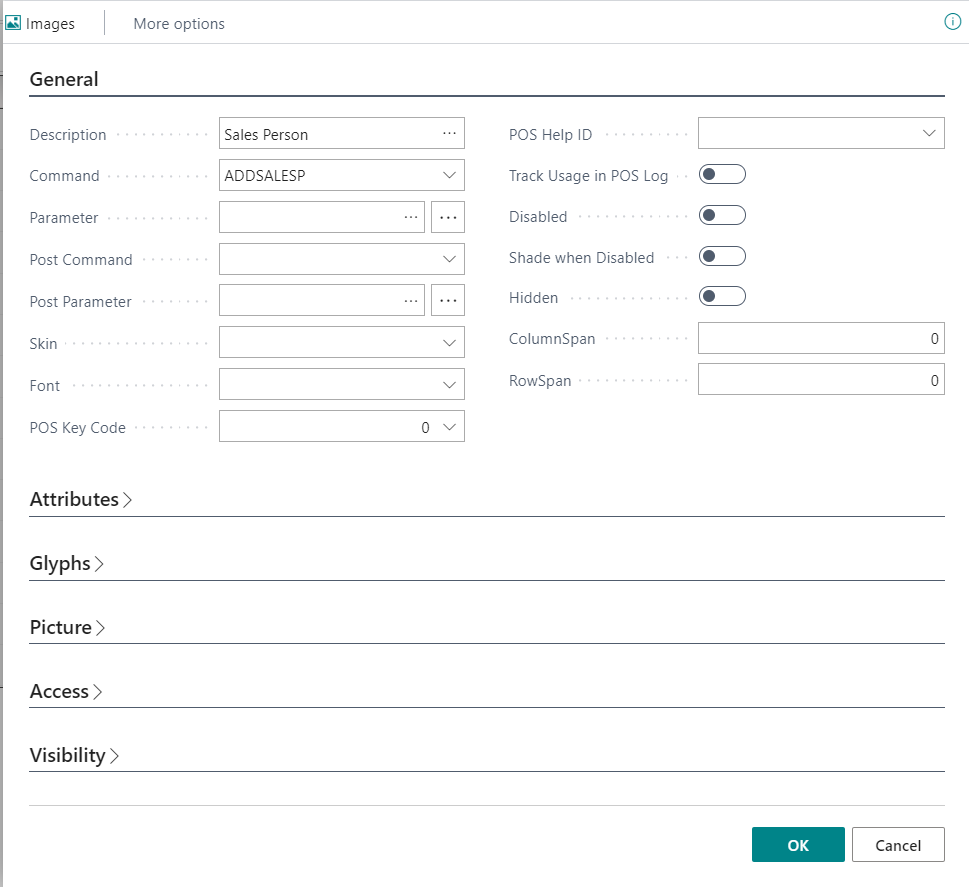Screen dimensions: 969x887
Task: Expand the Glyphs section
Action: [x=67, y=564]
